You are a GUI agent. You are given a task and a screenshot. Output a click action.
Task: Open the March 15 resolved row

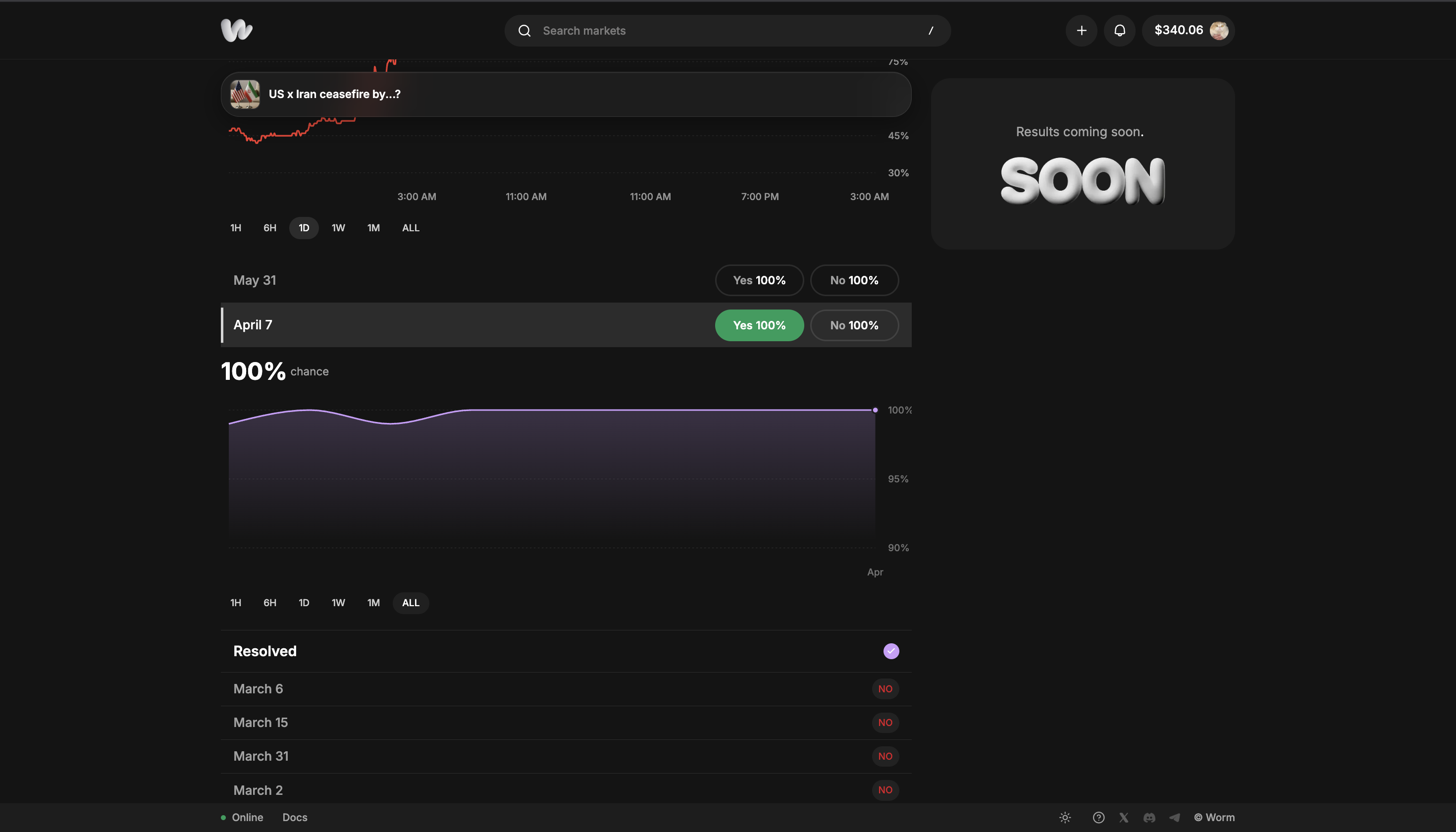[x=566, y=722]
